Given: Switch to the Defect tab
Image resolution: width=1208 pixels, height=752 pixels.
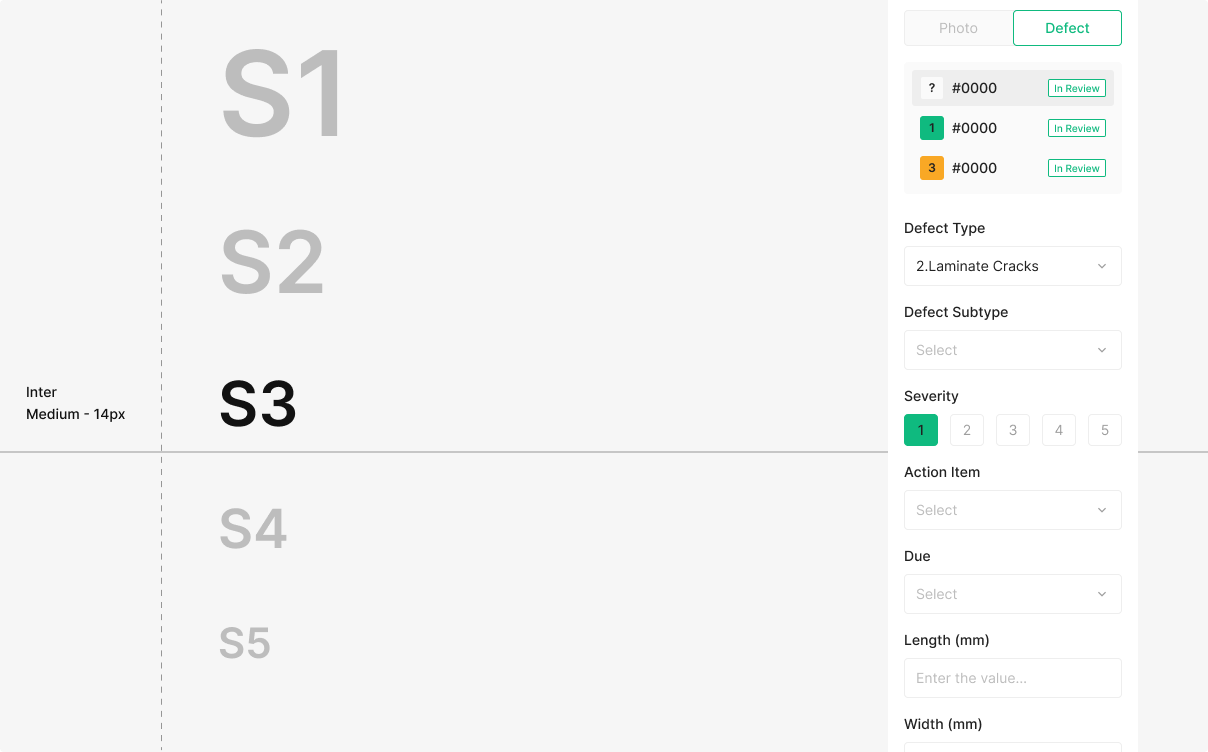Looking at the screenshot, I should coord(1067,28).
